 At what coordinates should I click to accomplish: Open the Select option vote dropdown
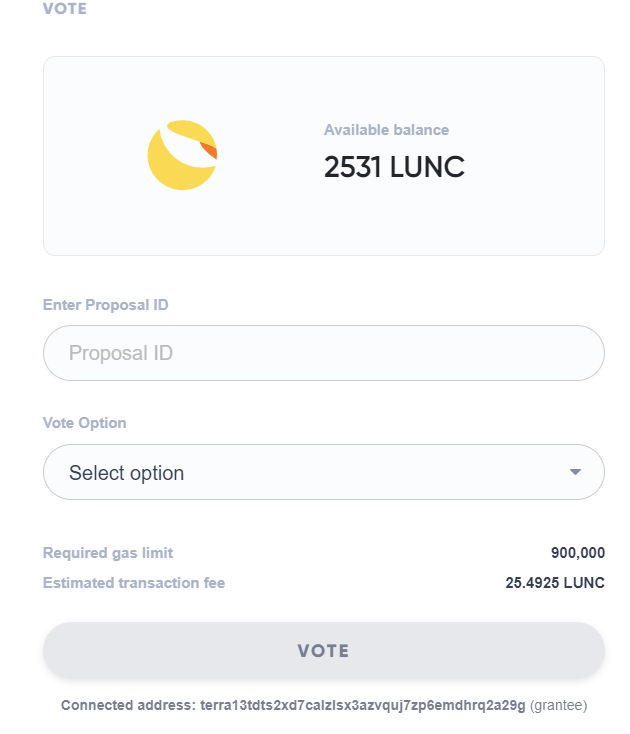coord(323,472)
